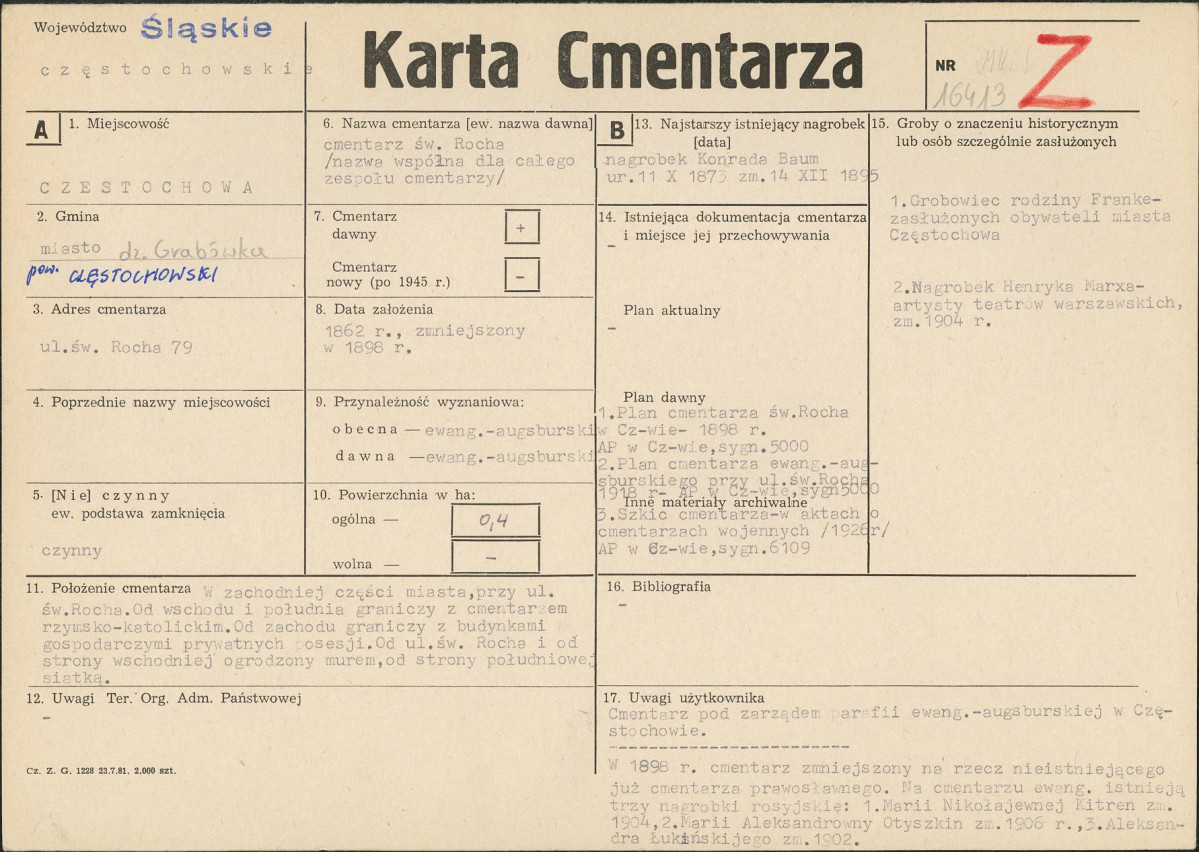Click the blue handwritten 'pow. CZĘSTOCHOWSKI'
1199x852 pixels.
tap(122, 275)
